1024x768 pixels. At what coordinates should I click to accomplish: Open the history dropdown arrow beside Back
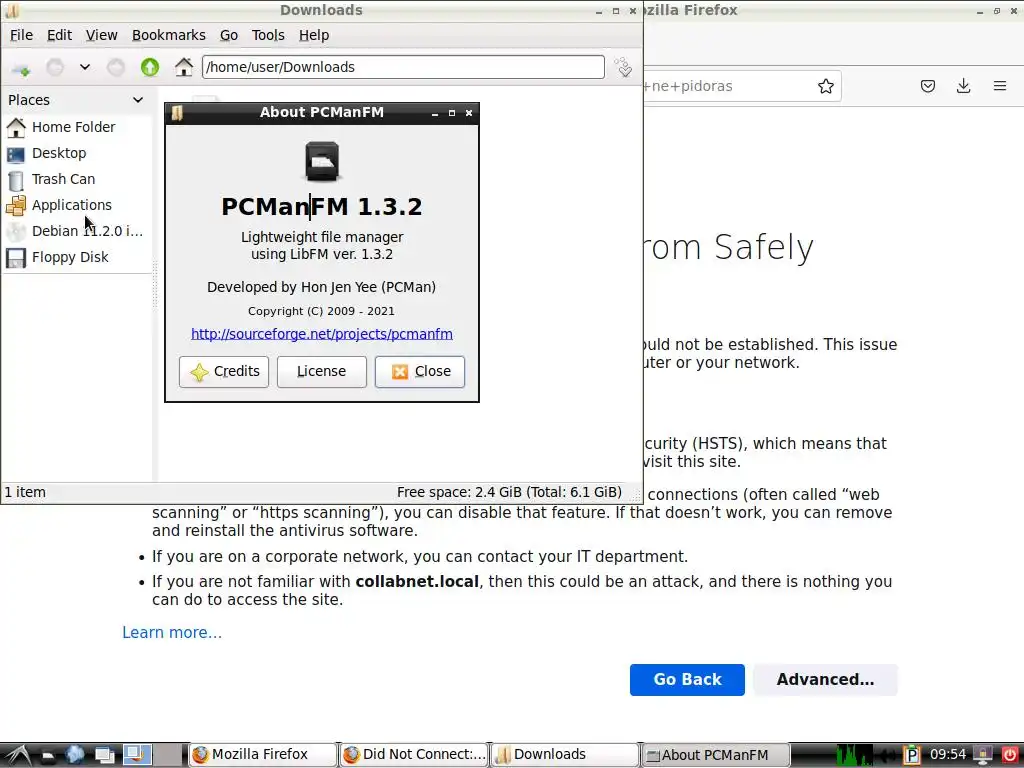85,67
